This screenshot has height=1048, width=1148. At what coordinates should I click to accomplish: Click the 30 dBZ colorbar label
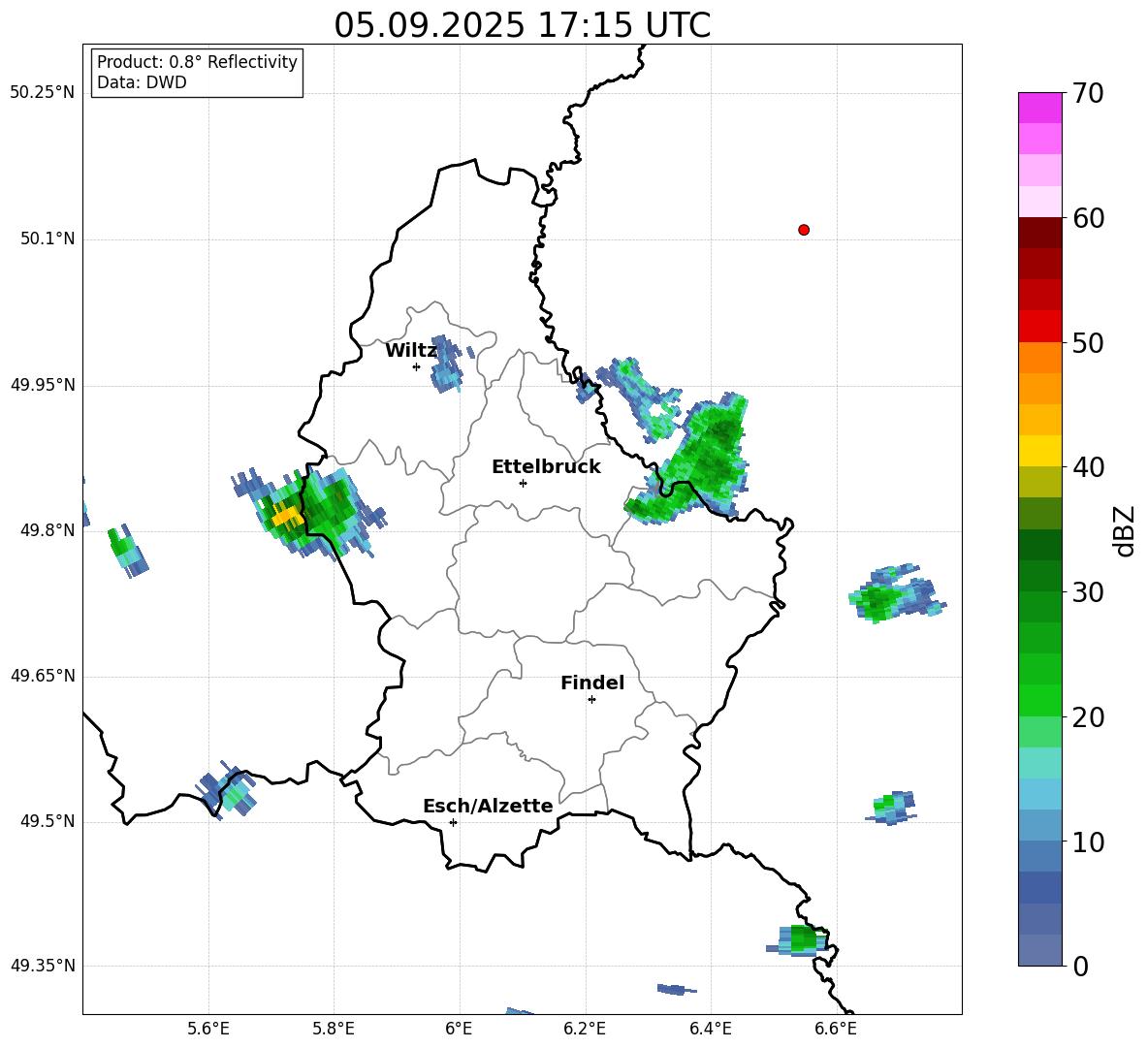click(1088, 592)
